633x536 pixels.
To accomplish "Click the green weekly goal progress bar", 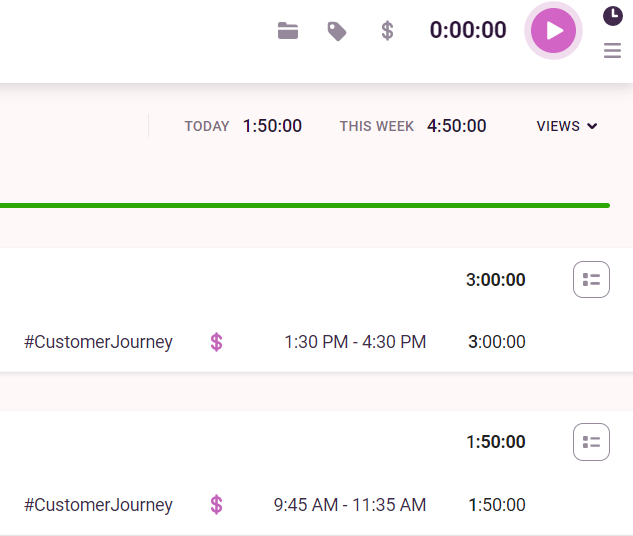I will [305, 205].
